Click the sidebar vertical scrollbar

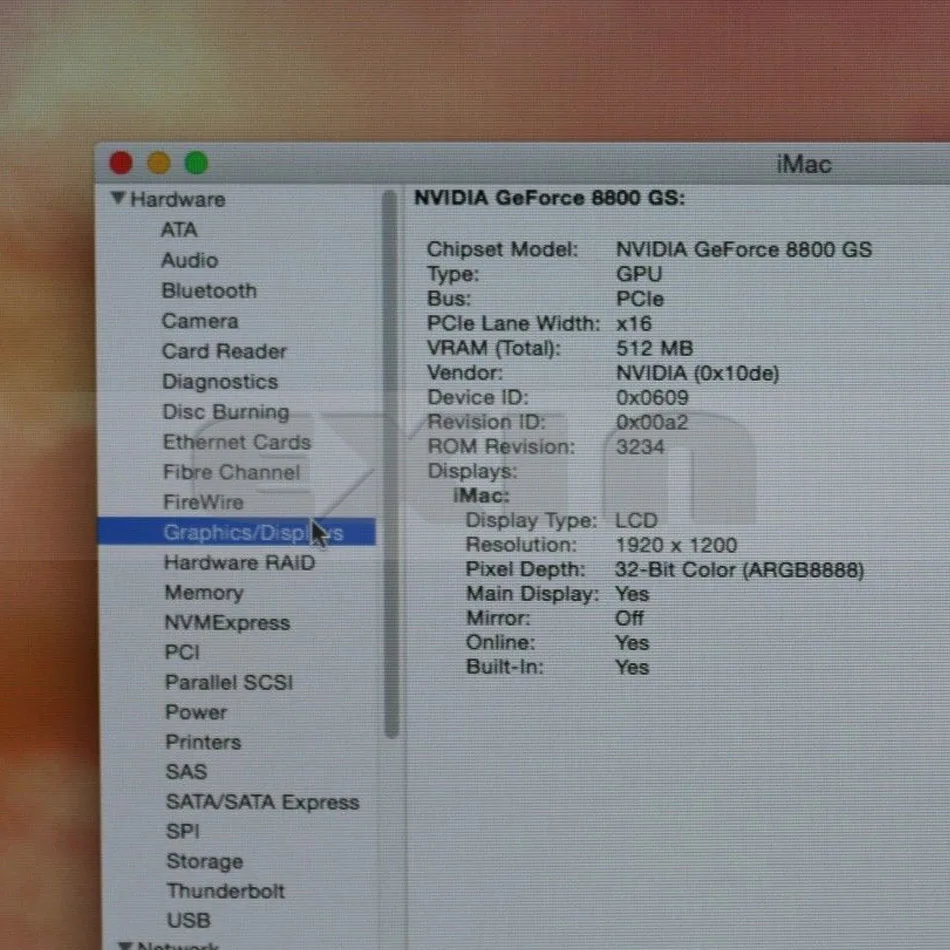[391, 464]
